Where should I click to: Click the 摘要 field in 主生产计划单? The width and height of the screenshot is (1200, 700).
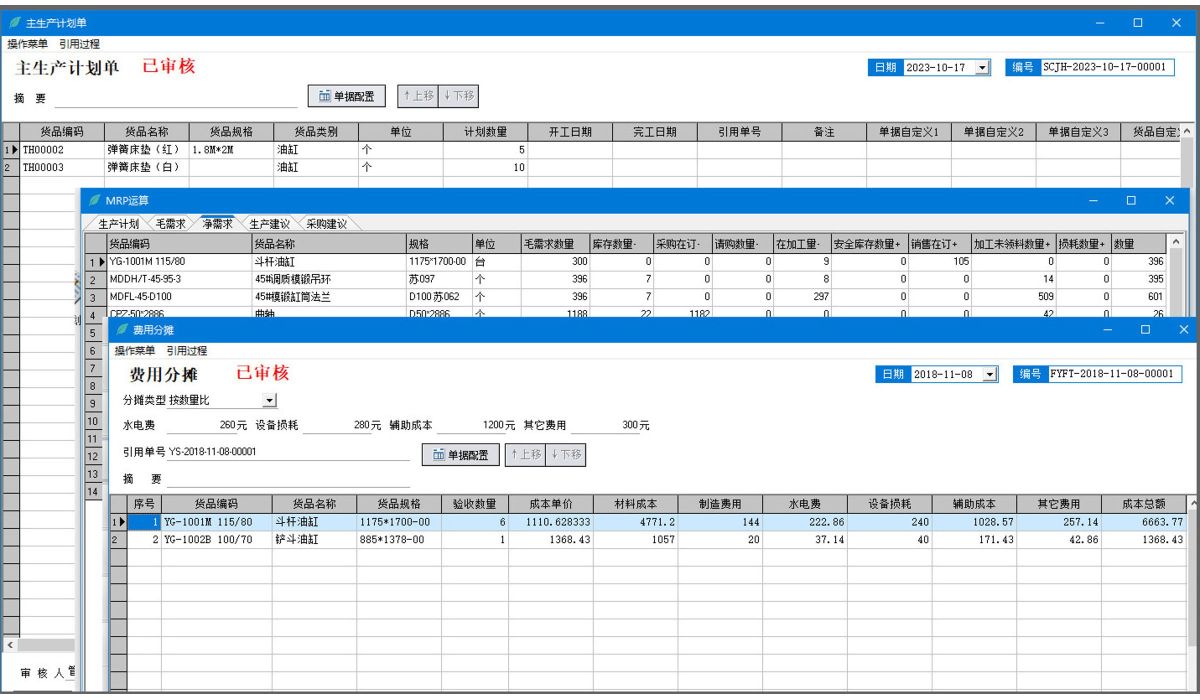175,97
